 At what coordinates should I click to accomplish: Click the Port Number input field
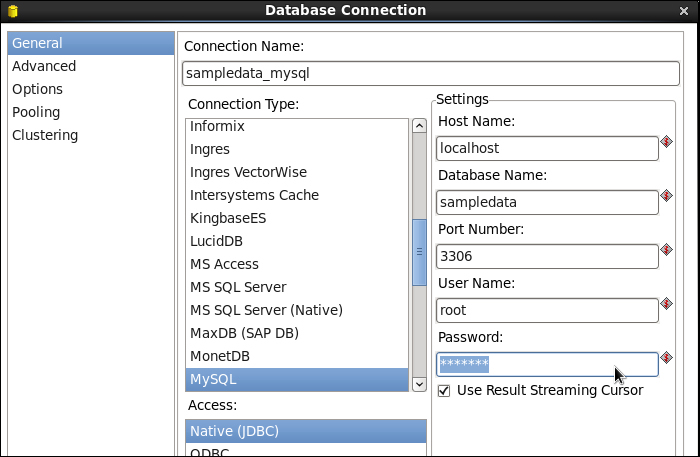coord(547,256)
